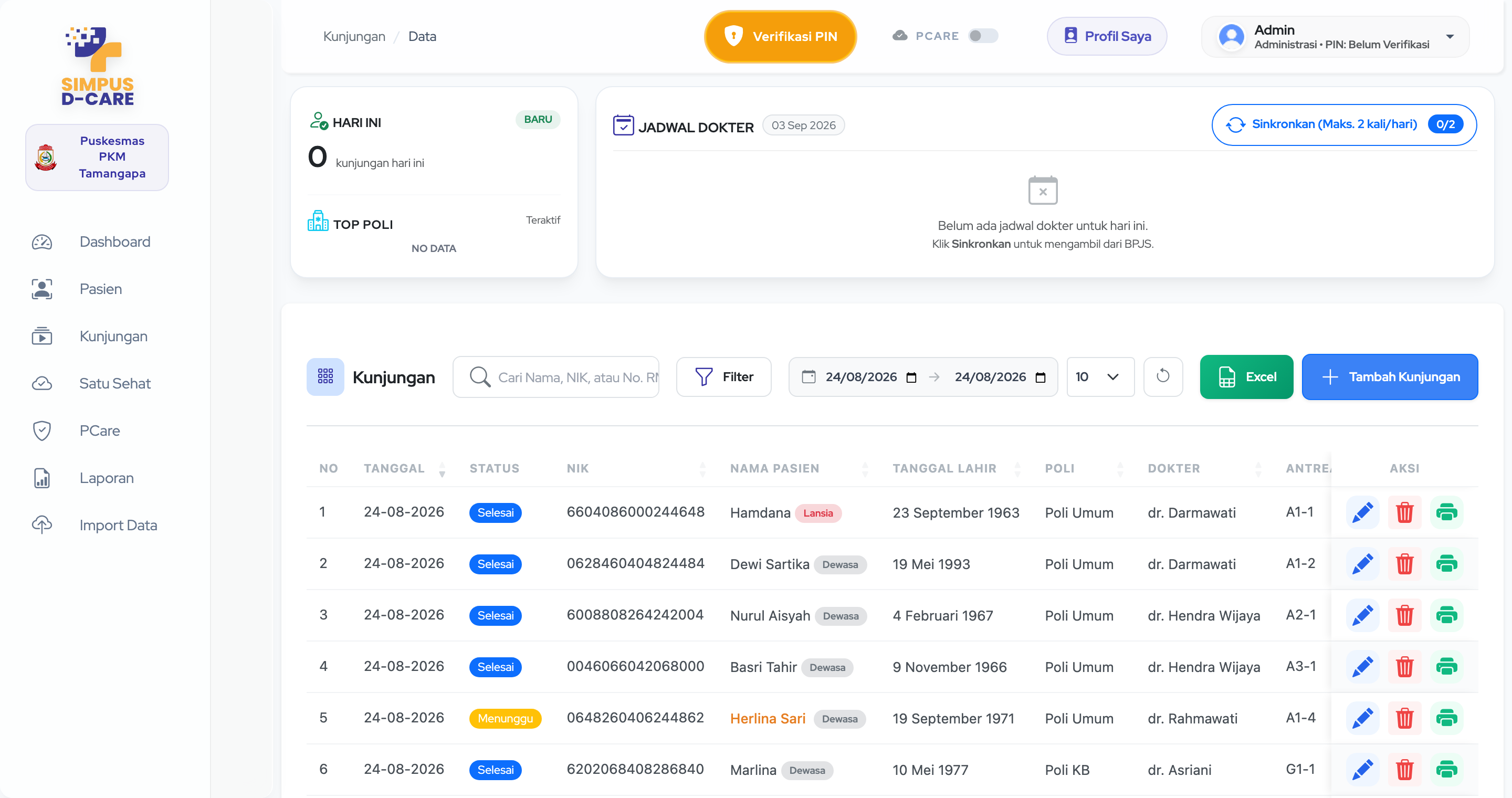Click the Menunggu status badge

pyautogui.click(x=505, y=718)
